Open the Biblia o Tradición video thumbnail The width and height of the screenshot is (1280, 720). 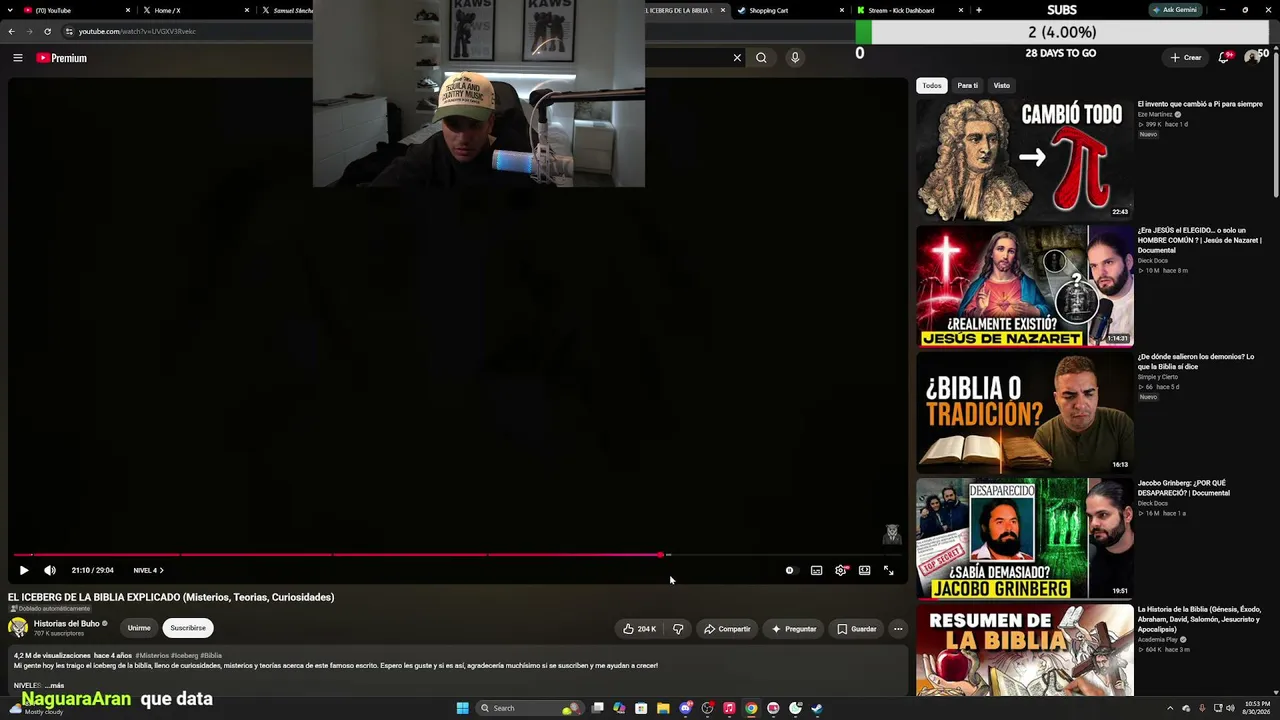[1025, 413]
